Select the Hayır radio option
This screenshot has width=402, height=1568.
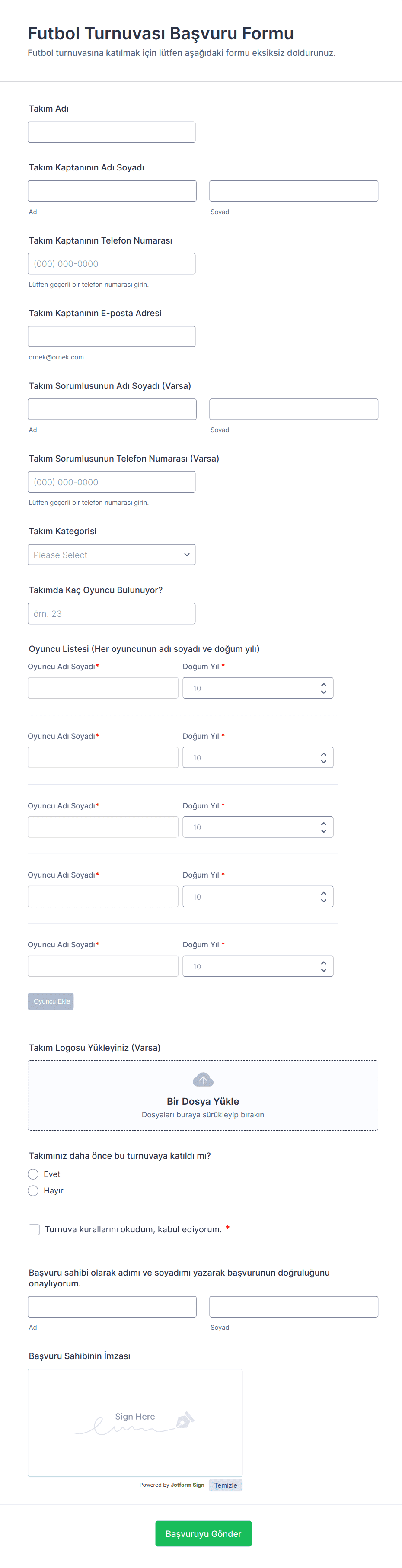click(x=33, y=1191)
